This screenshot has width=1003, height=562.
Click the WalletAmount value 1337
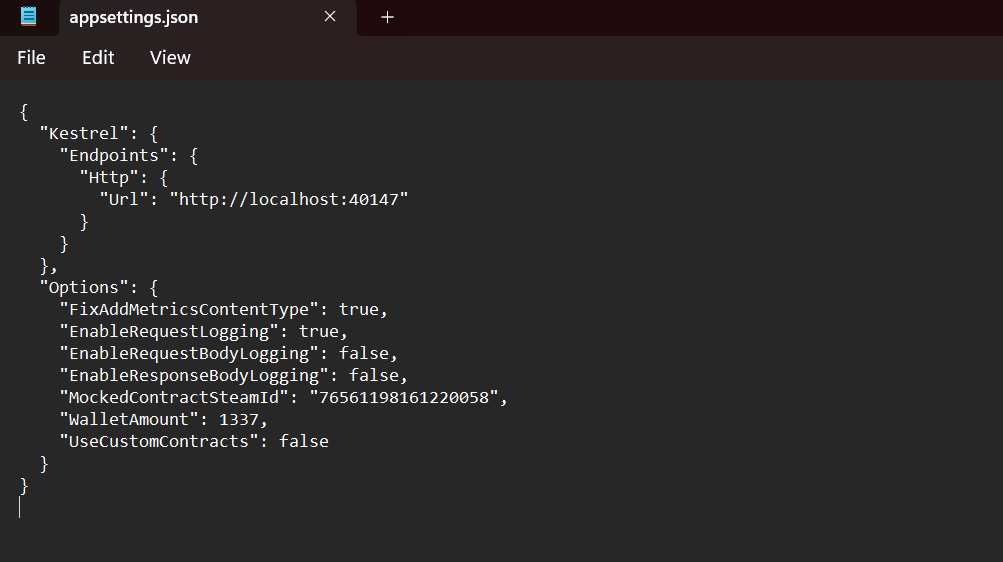pos(239,419)
